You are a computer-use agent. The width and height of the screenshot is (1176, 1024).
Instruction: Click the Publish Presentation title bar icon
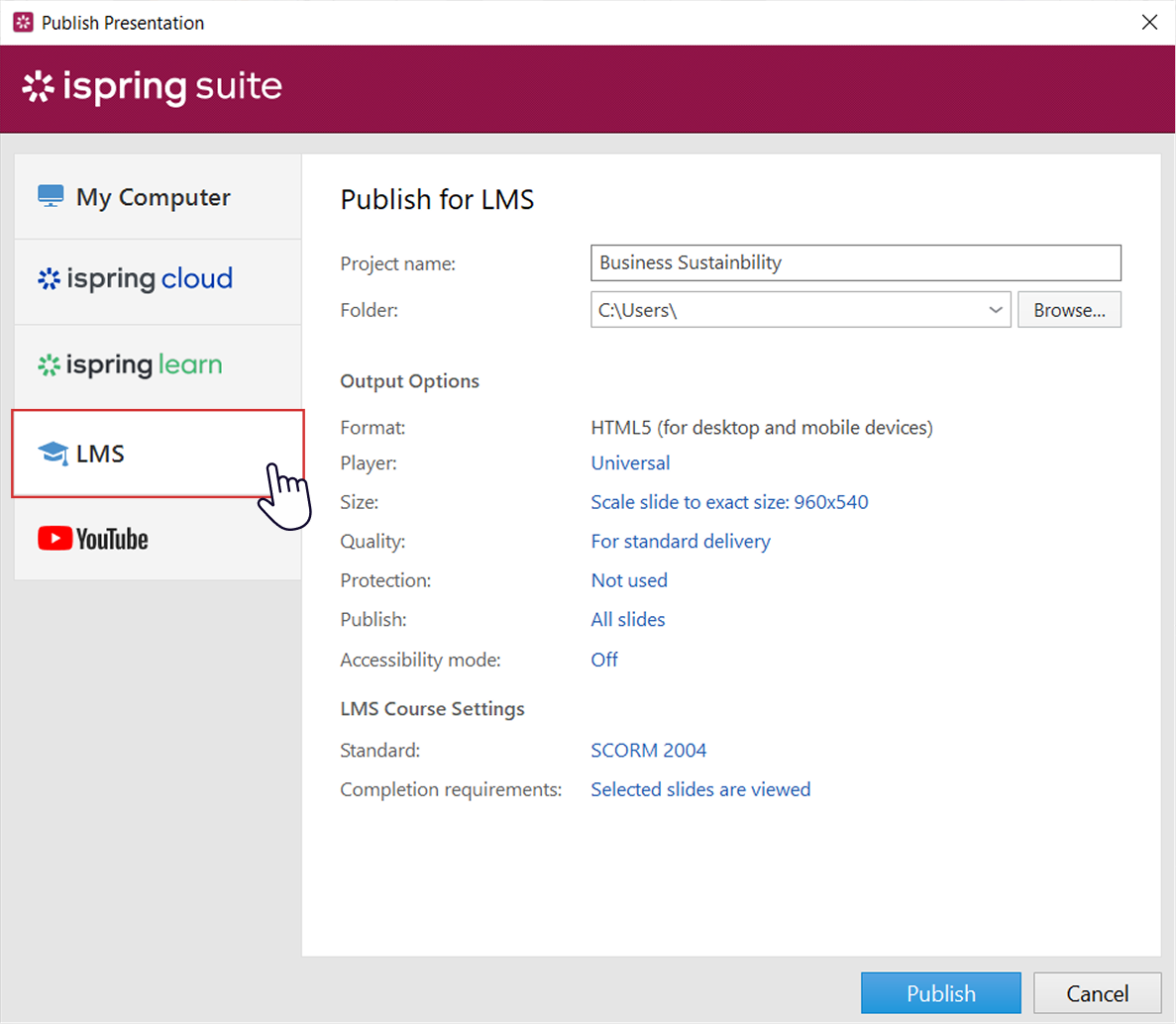point(22,21)
